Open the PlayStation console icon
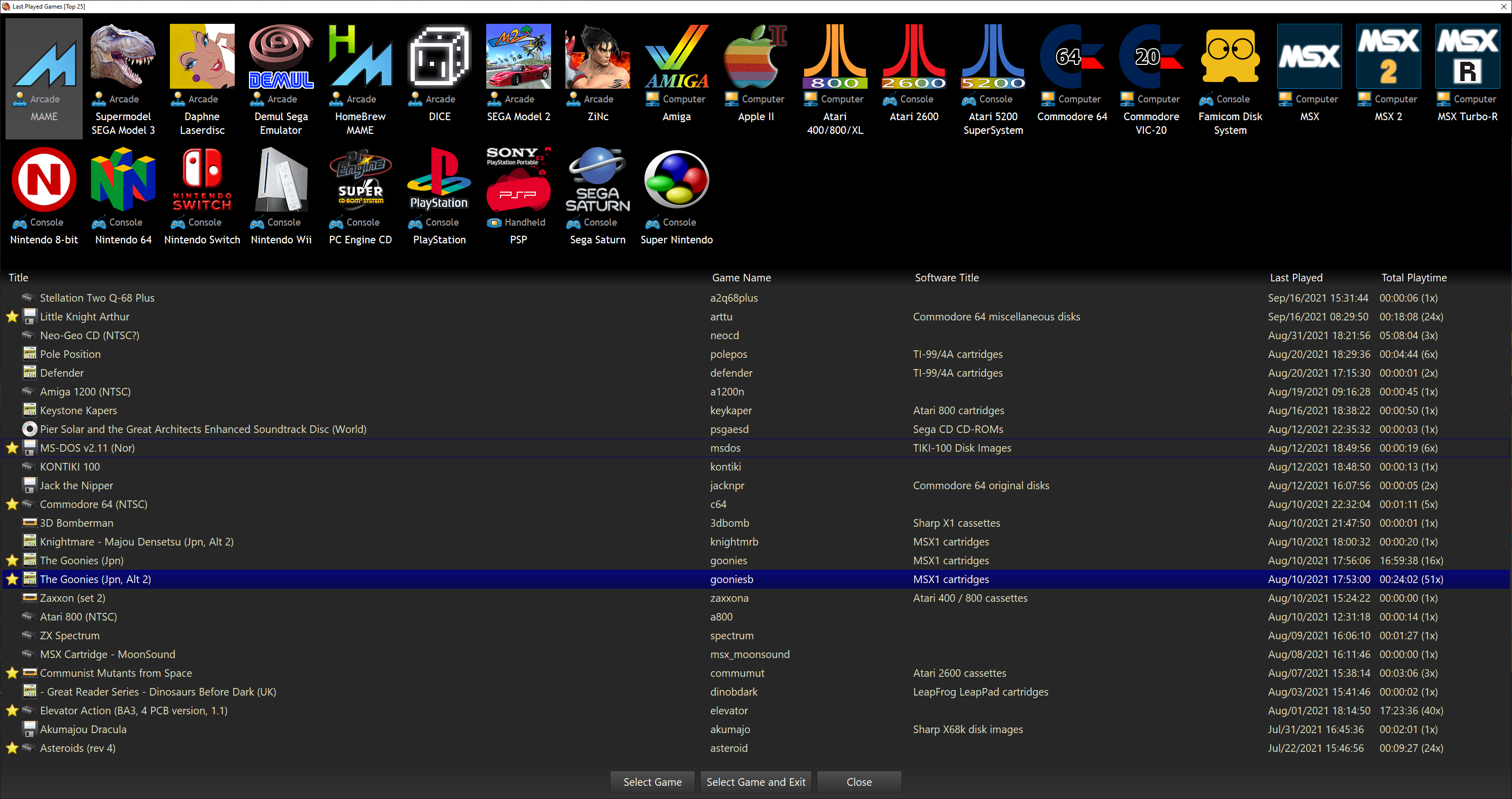 439,179
